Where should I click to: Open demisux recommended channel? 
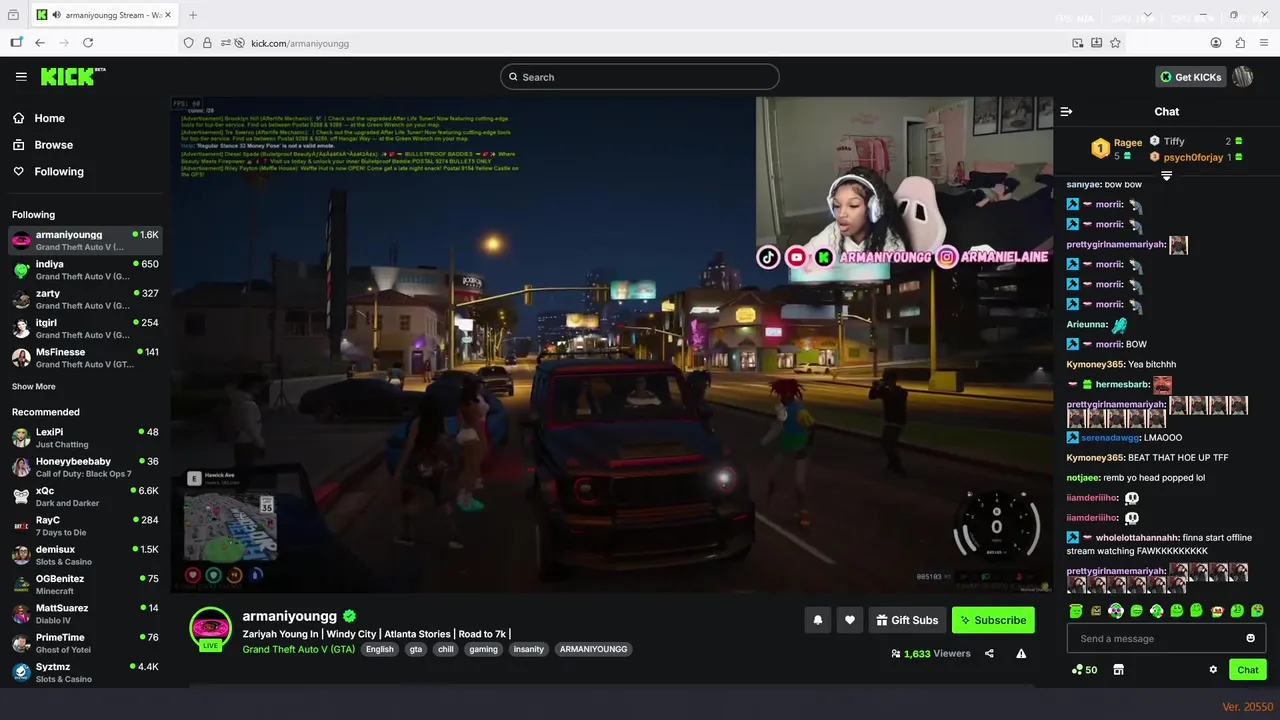(85, 555)
